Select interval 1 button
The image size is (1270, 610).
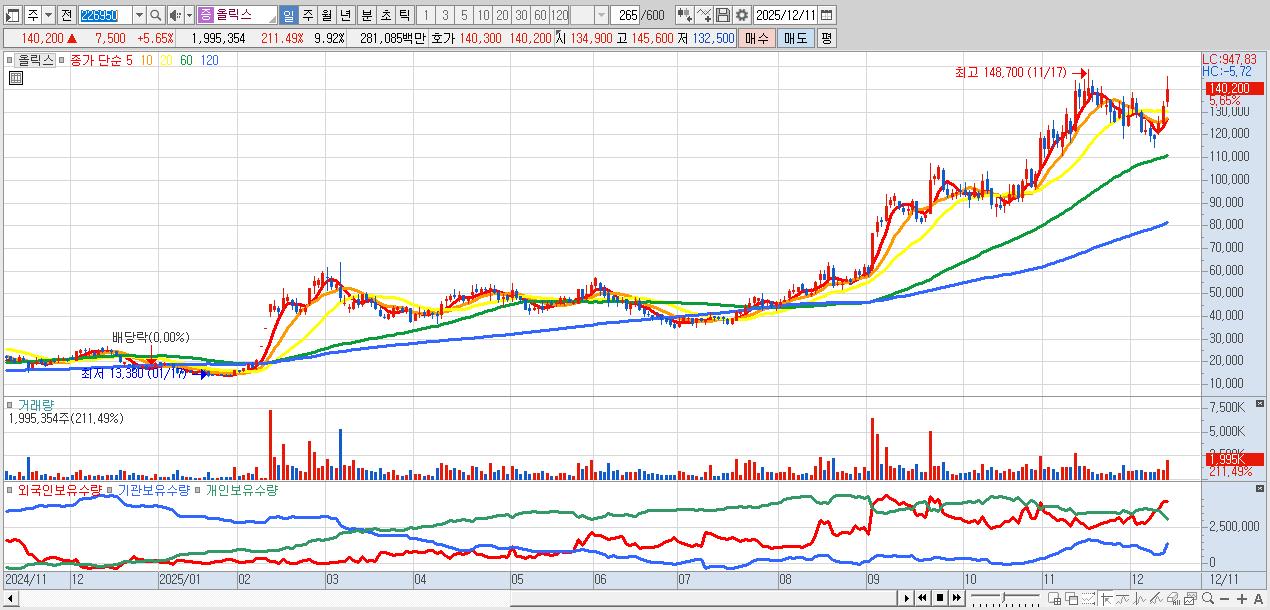coord(426,15)
